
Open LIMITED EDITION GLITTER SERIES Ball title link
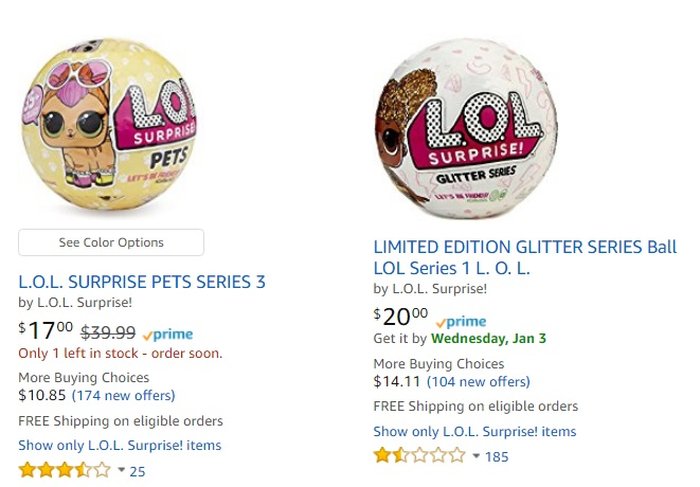point(525,258)
